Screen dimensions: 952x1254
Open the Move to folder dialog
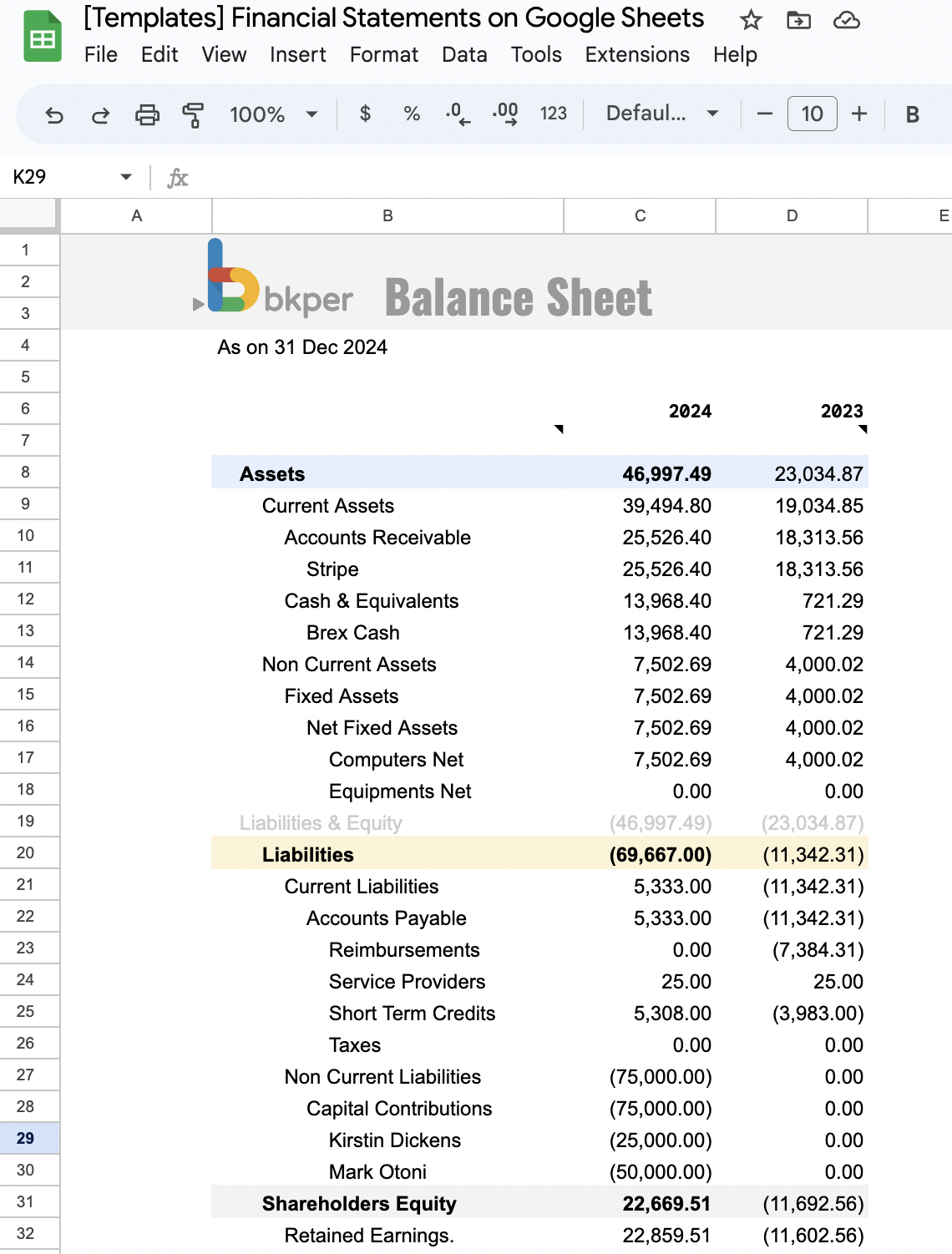pos(798,20)
